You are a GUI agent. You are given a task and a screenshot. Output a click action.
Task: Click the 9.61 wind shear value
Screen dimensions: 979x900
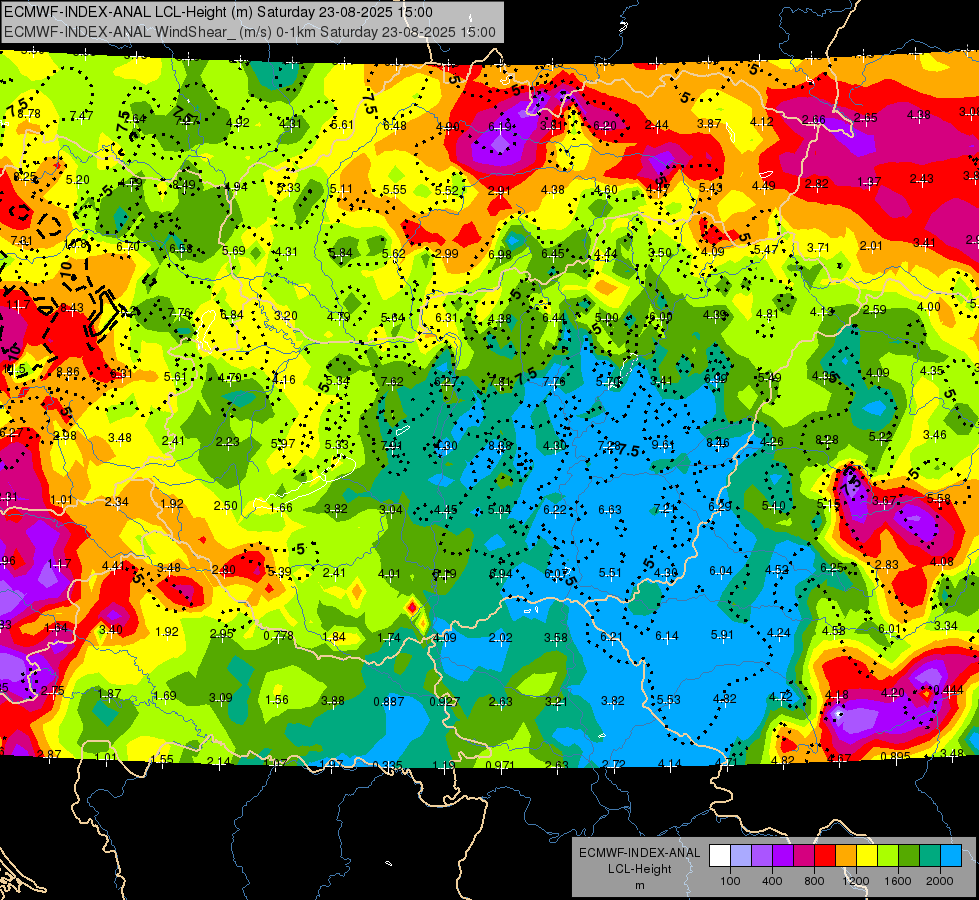663,445
